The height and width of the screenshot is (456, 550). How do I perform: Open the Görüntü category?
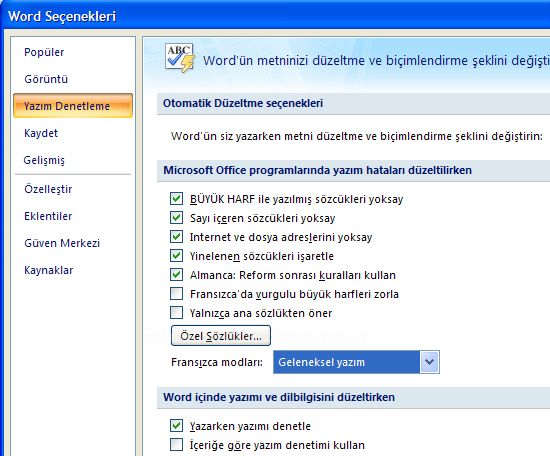pyautogui.click(x=46, y=79)
